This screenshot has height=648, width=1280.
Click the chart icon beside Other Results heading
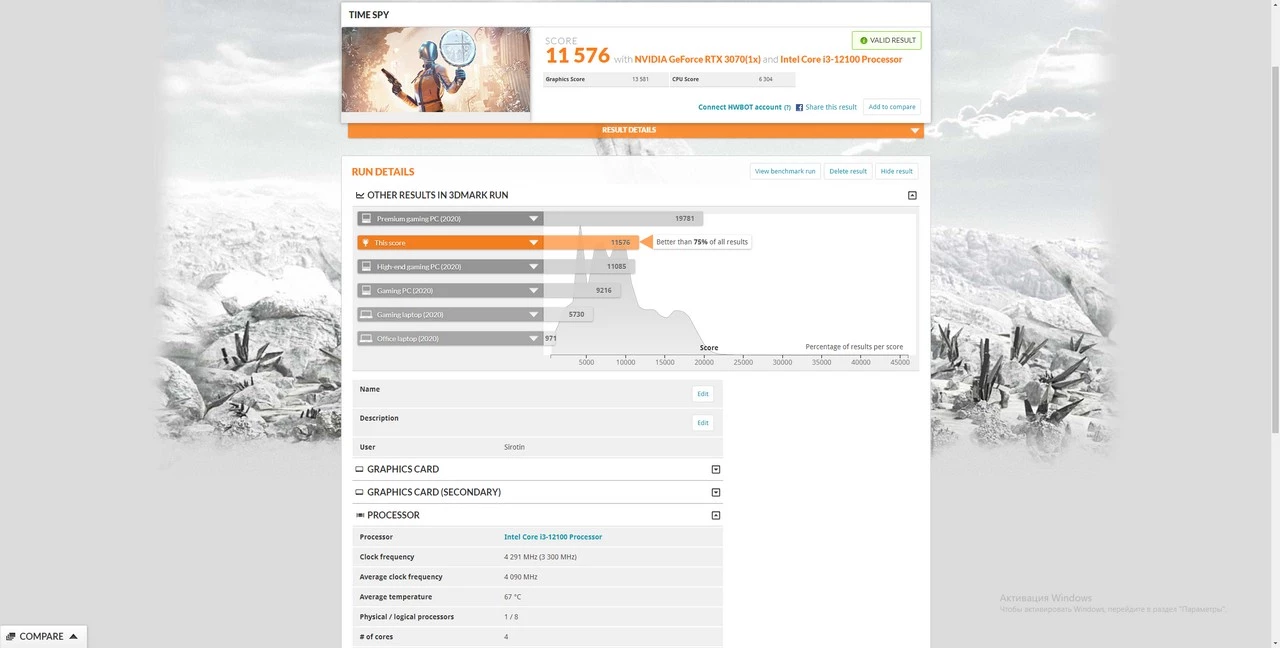360,196
